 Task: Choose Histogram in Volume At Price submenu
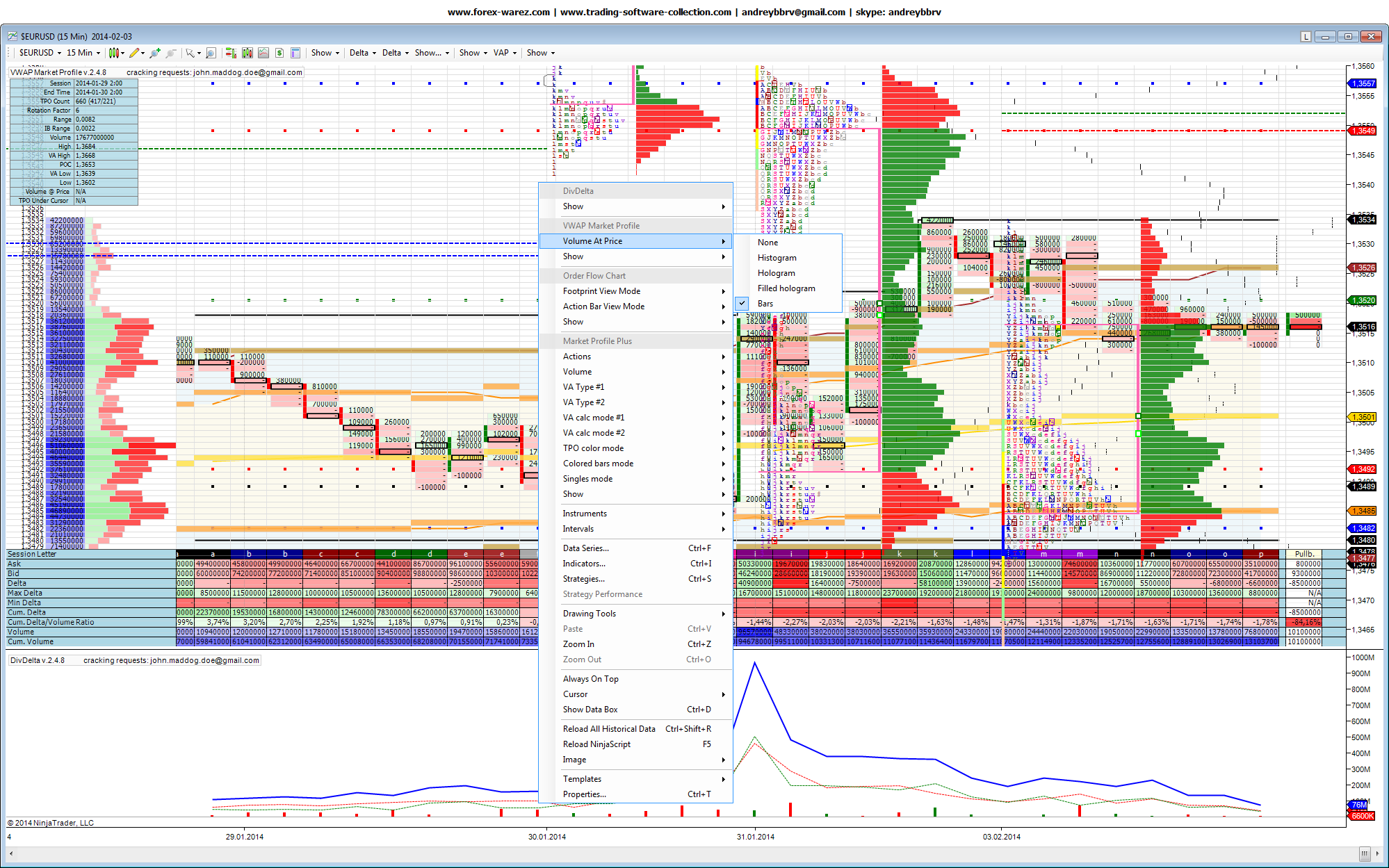click(777, 258)
